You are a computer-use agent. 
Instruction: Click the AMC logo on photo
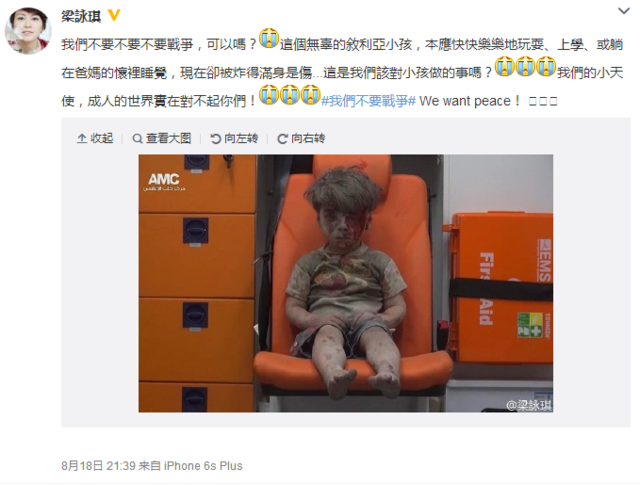164,182
